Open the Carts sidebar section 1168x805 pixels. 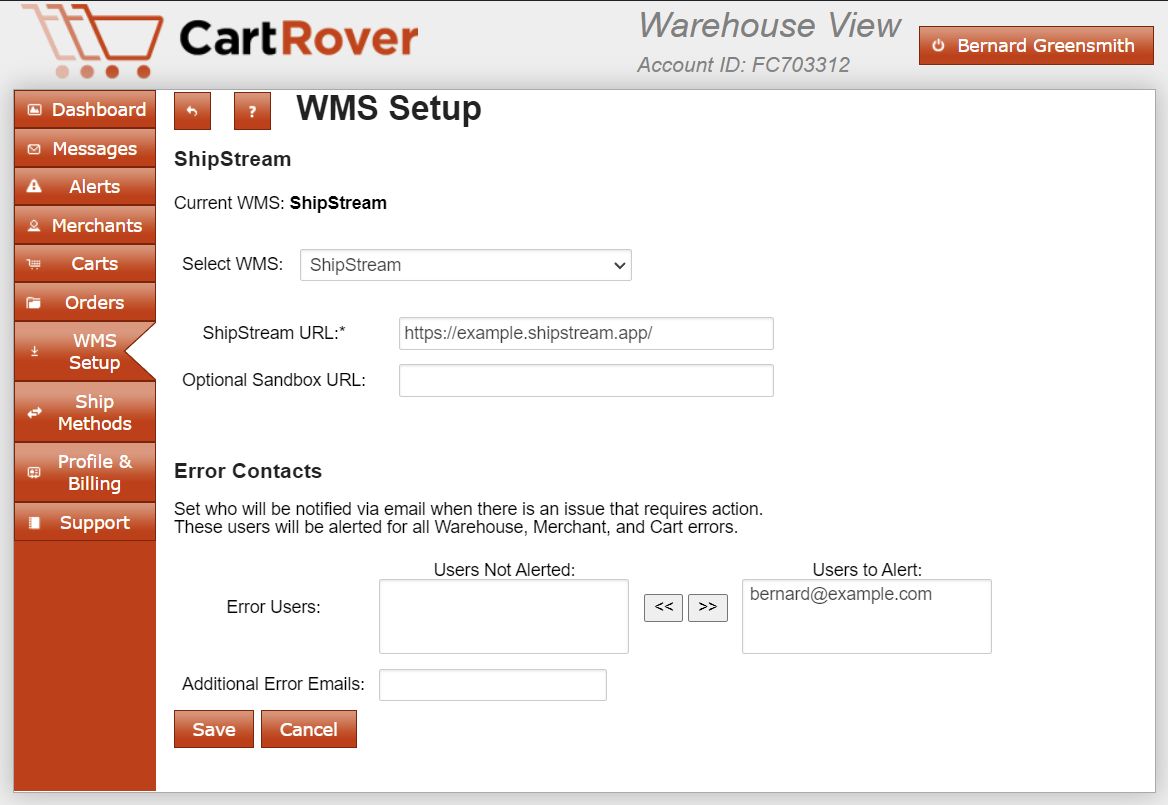(x=85, y=264)
